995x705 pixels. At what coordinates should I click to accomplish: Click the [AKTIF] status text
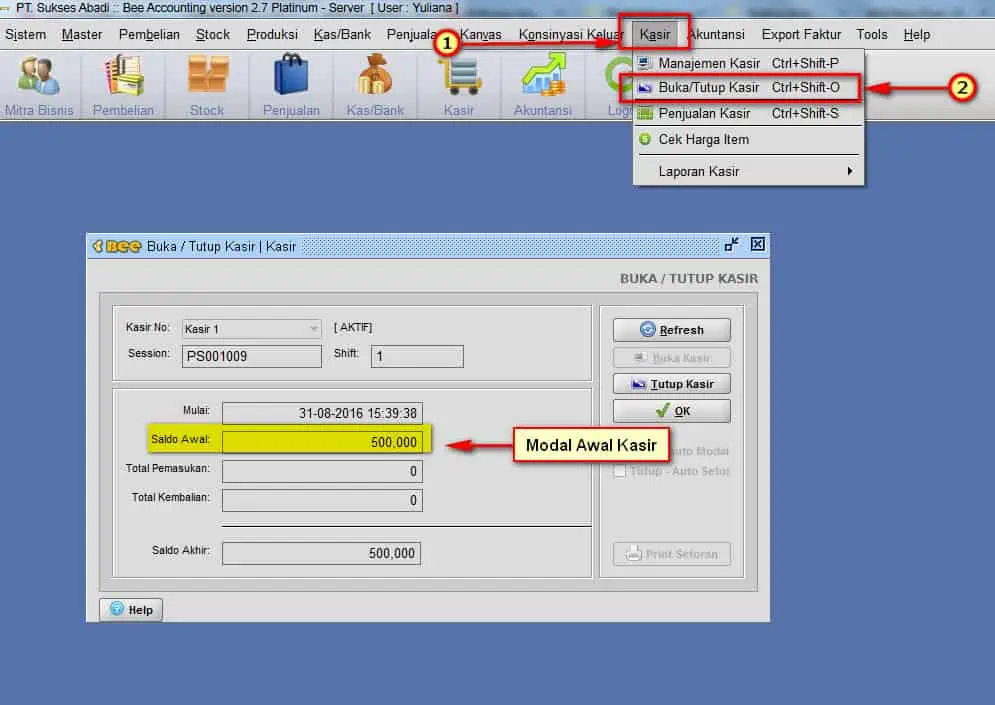point(353,327)
